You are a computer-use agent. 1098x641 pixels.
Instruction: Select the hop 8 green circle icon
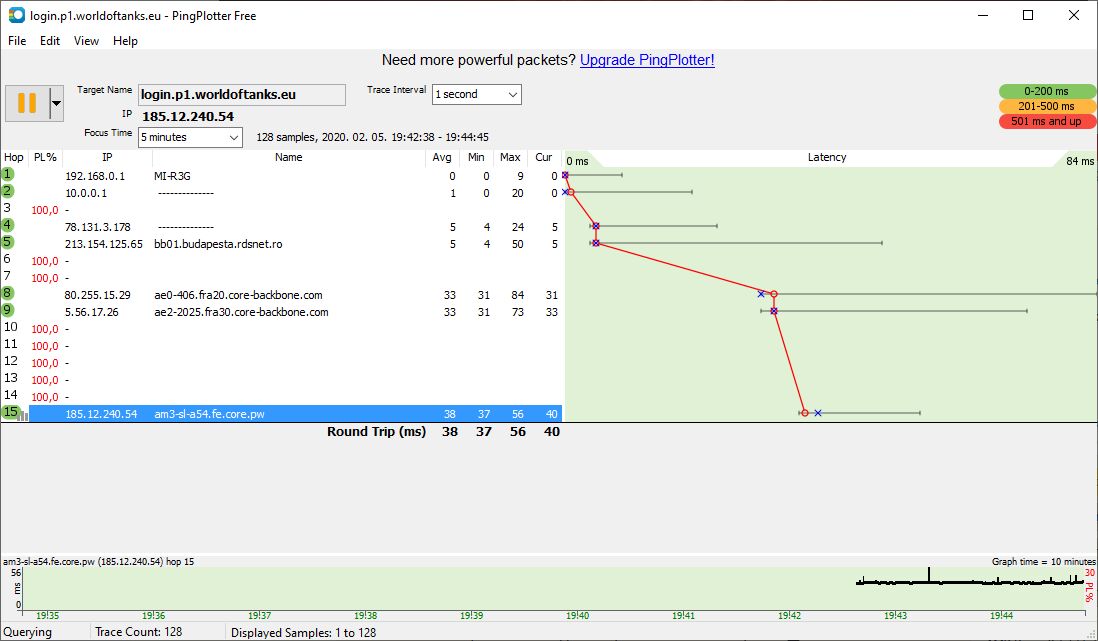coord(8,293)
